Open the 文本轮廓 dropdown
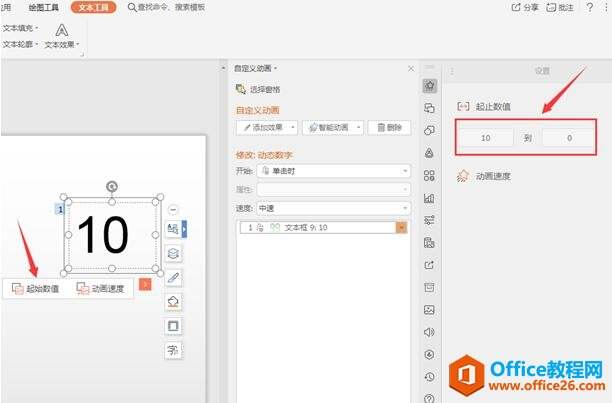The height and width of the screenshot is (403, 612). click(20, 44)
